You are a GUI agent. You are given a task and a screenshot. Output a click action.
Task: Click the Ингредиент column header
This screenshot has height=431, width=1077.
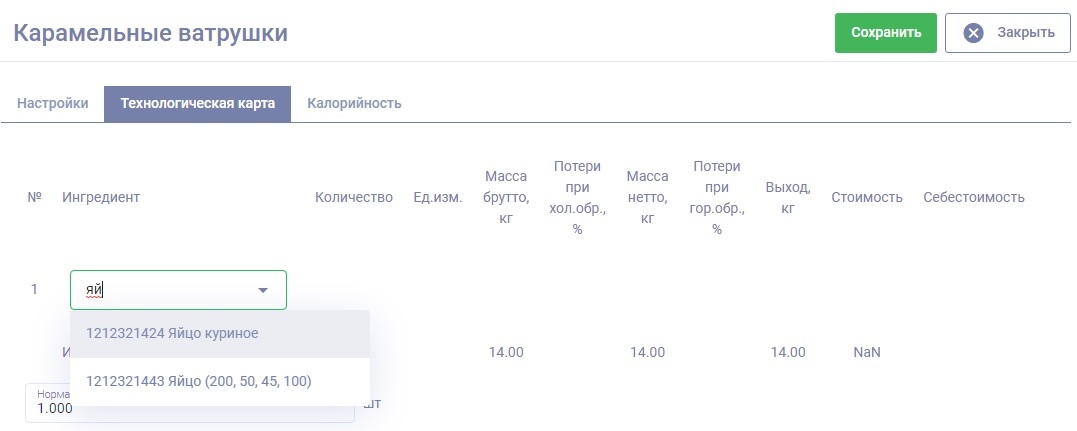point(101,197)
